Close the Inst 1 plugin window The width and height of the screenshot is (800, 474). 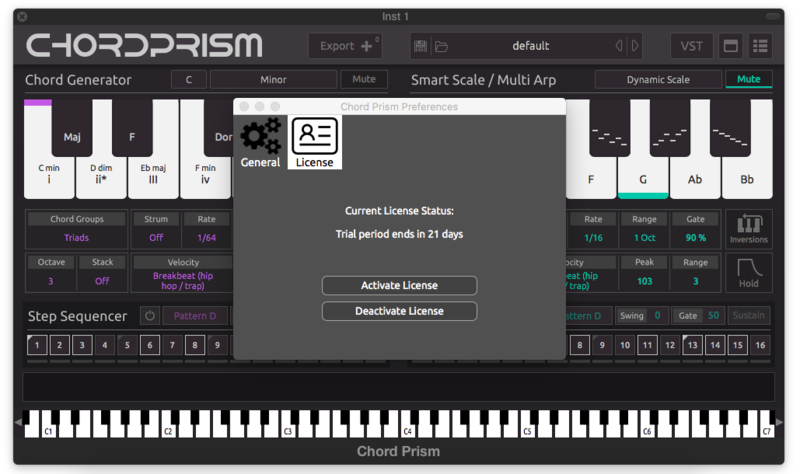(22, 16)
